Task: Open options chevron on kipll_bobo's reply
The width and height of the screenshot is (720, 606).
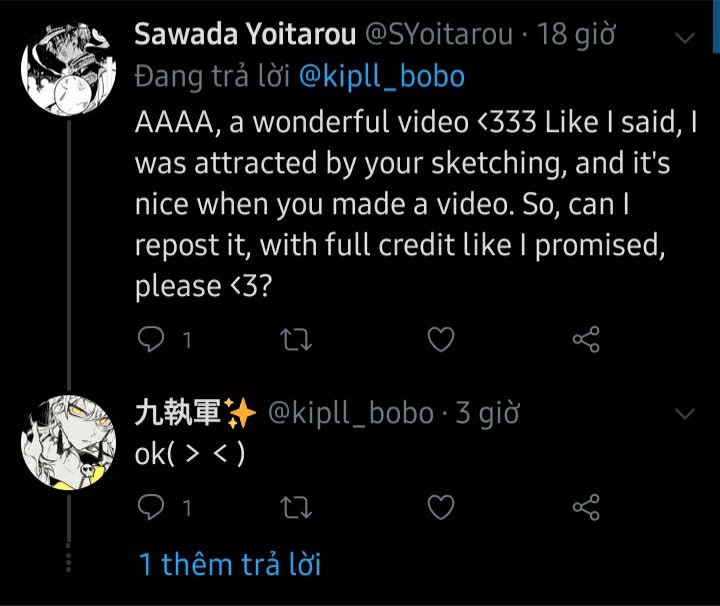Action: (x=686, y=413)
